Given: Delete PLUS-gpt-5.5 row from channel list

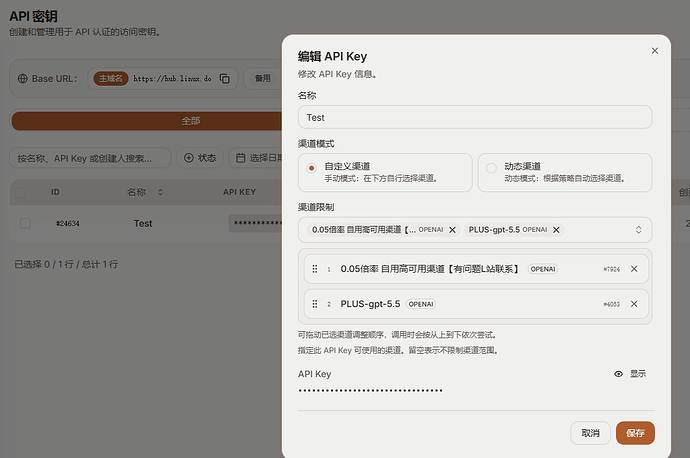Looking at the screenshot, I should [x=634, y=304].
